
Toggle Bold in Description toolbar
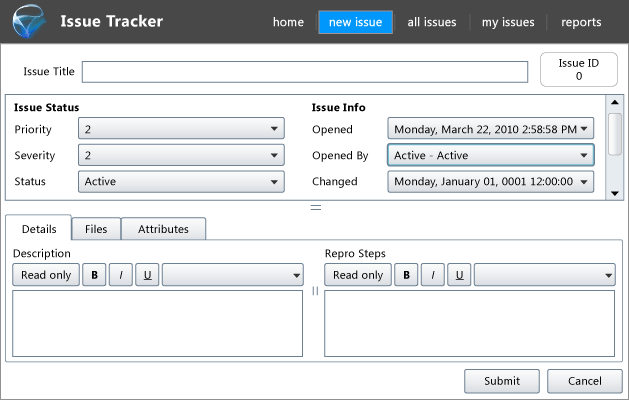point(94,275)
